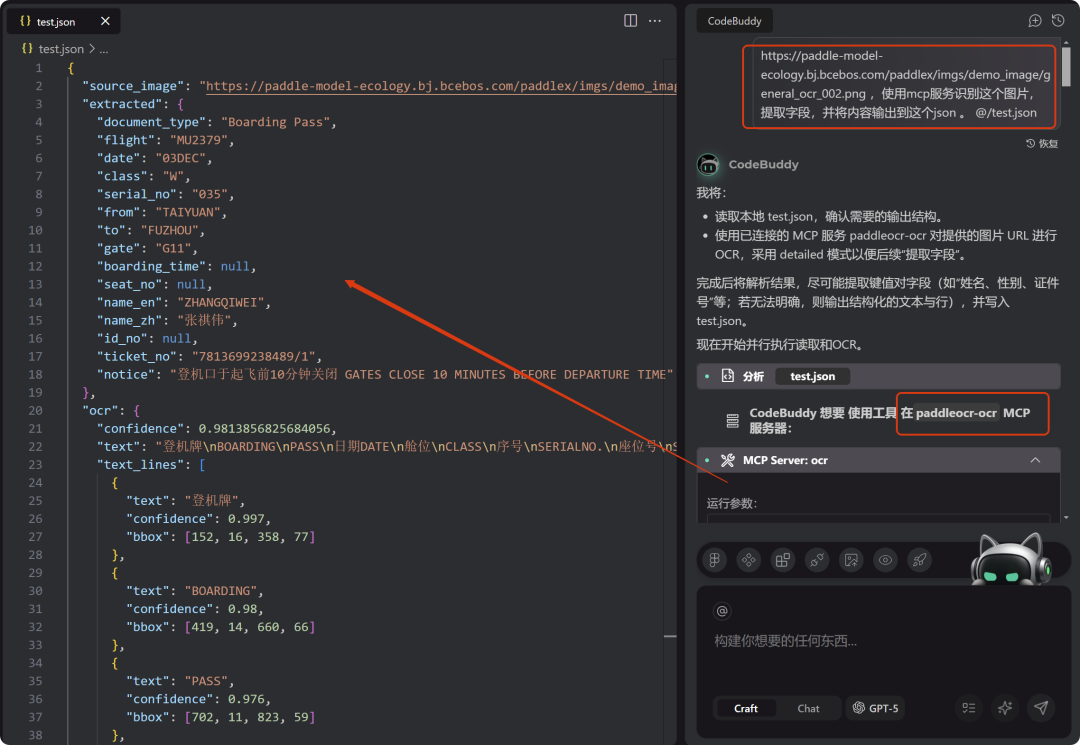Click the @/test.json mention in user message

tap(1006, 112)
